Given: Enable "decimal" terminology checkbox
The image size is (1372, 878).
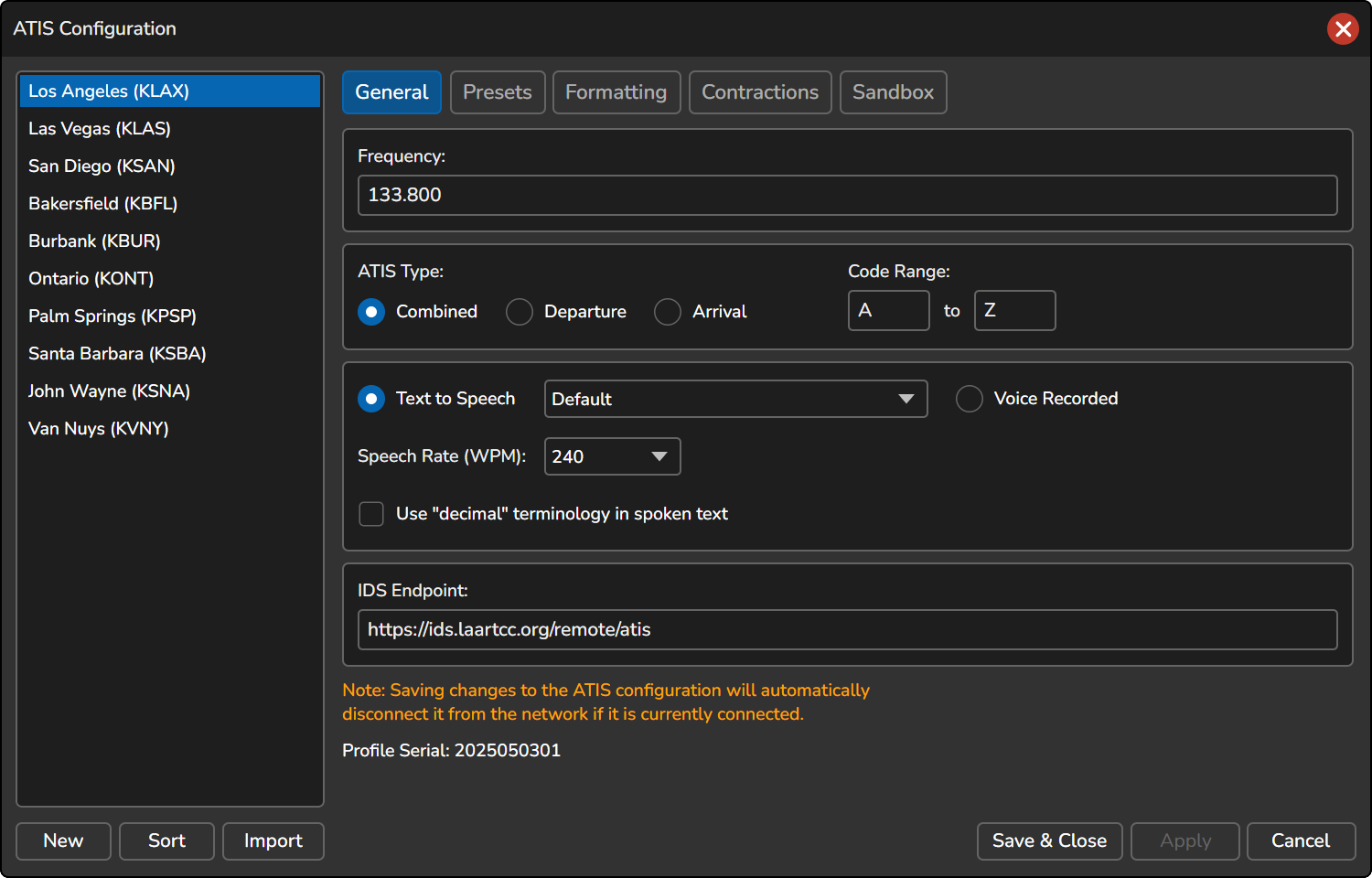Looking at the screenshot, I should [371, 514].
